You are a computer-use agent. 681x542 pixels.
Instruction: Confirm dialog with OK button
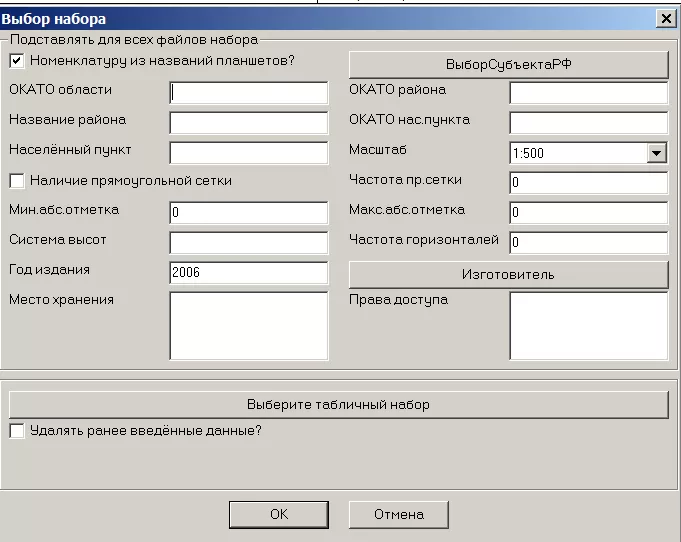coord(278,514)
